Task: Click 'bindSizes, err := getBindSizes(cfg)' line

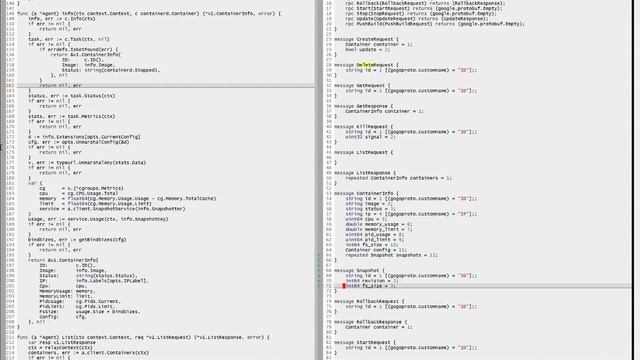Action: (x=77, y=240)
